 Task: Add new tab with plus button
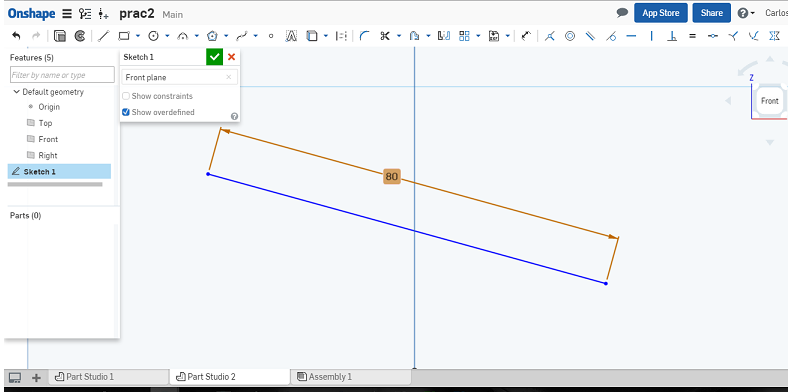pyautogui.click(x=36, y=377)
